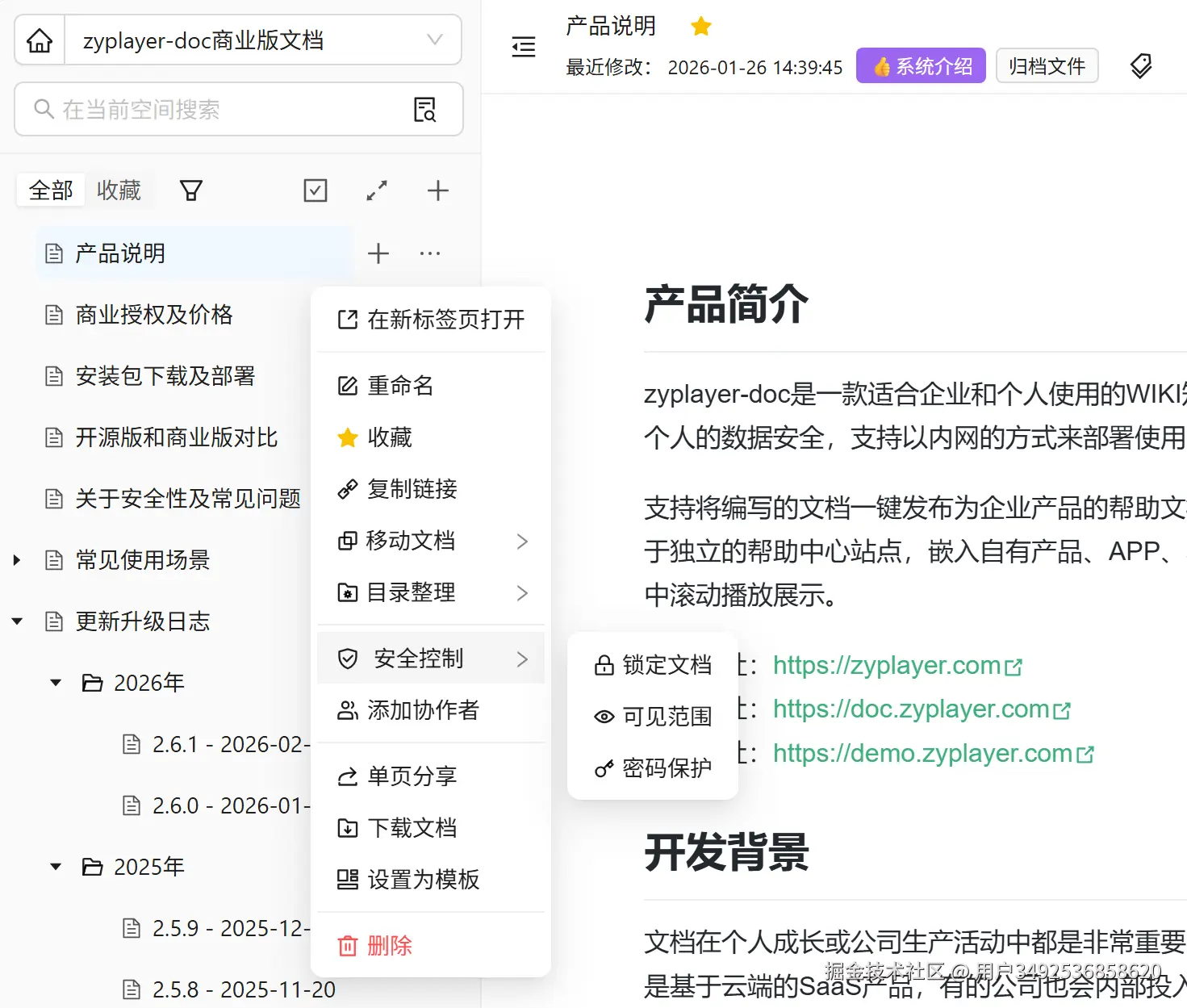Toggle multi-select checkbox icon in tree toolbar
The height and width of the screenshot is (1008, 1187).
316,190
